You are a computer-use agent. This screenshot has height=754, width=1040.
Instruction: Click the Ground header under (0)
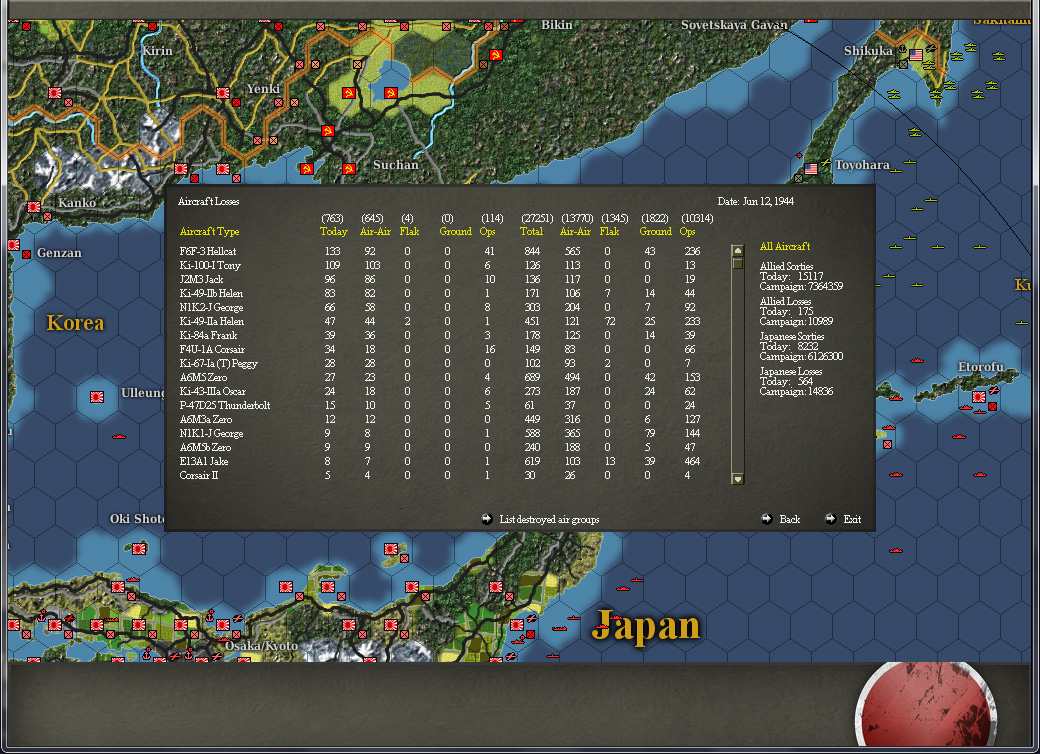[456, 231]
